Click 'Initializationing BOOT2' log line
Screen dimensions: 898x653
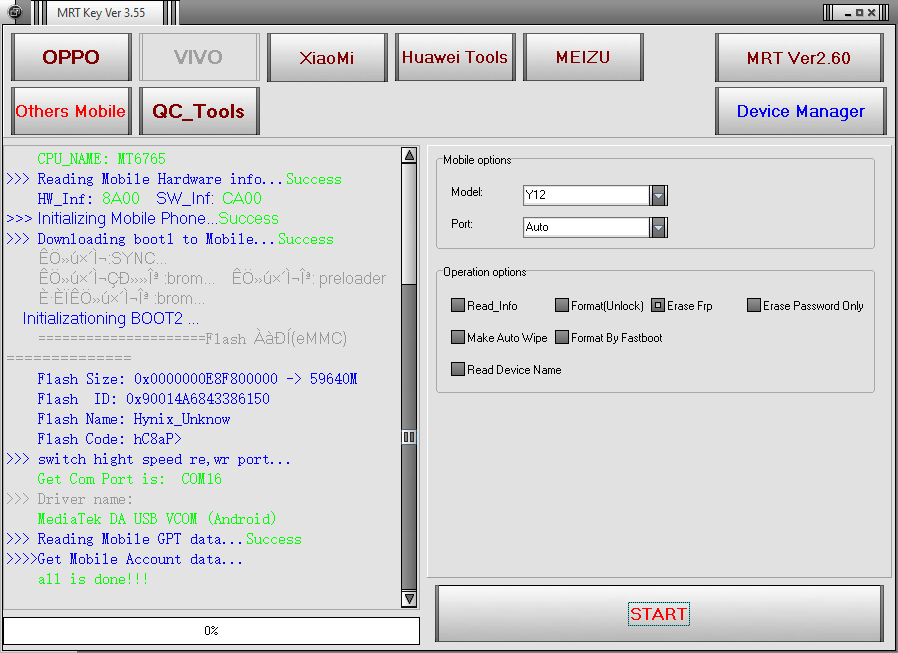[111, 318]
